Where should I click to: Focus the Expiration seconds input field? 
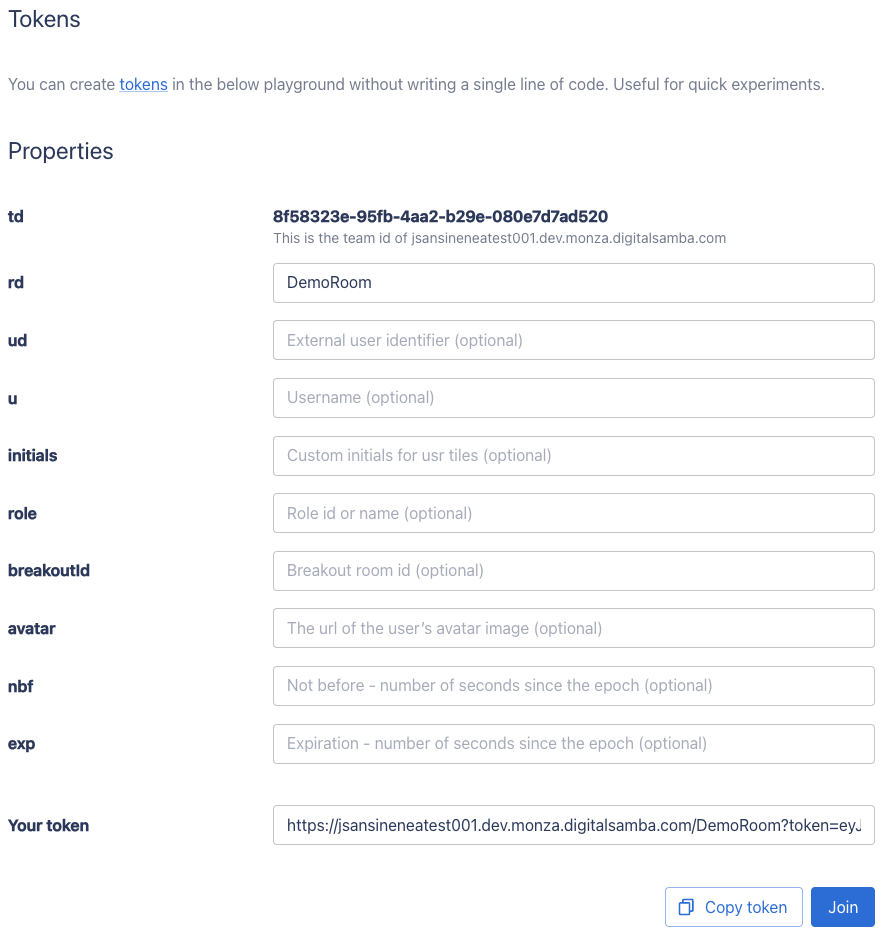point(573,744)
